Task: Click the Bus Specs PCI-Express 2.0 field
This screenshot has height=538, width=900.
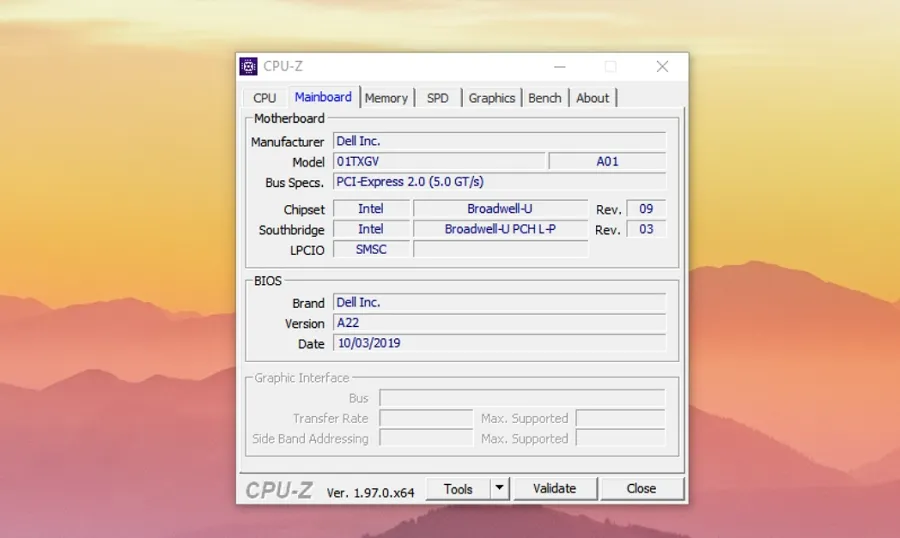Action: [x=499, y=182]
